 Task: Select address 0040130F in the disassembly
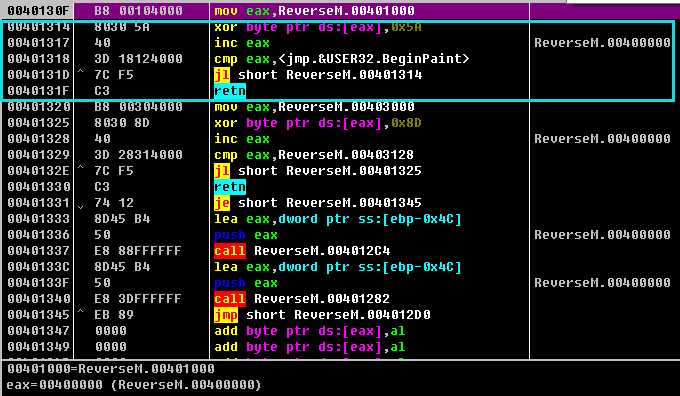tap(38, 11)
